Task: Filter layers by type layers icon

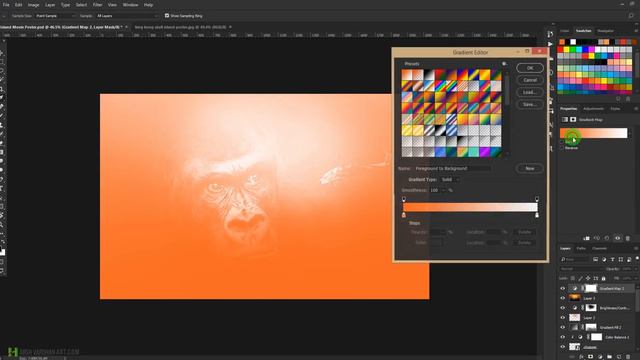Action: (x=612, y=259)
